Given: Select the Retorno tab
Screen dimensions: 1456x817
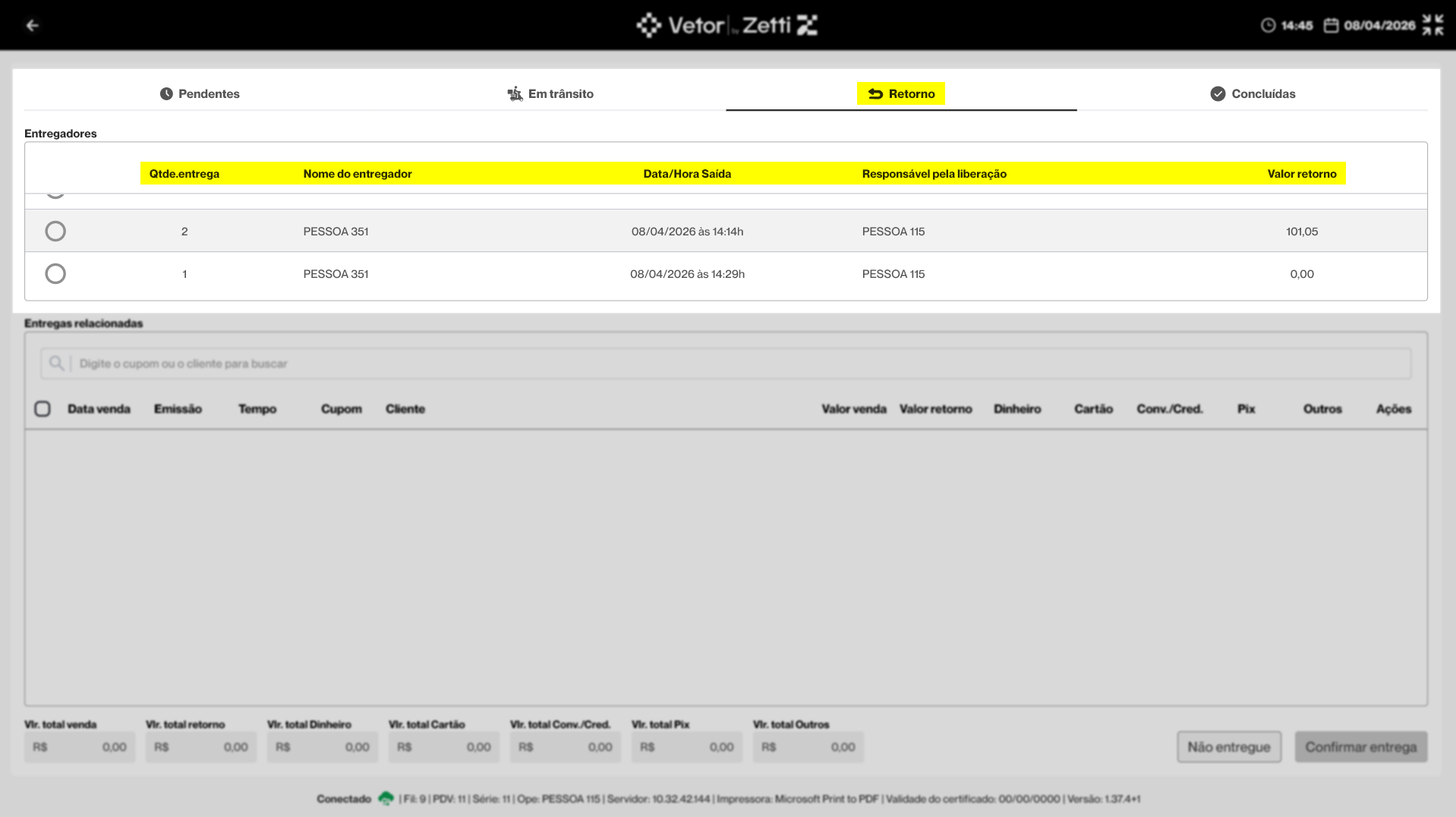Looking at the screenshot, I should (x=901, y=93).
